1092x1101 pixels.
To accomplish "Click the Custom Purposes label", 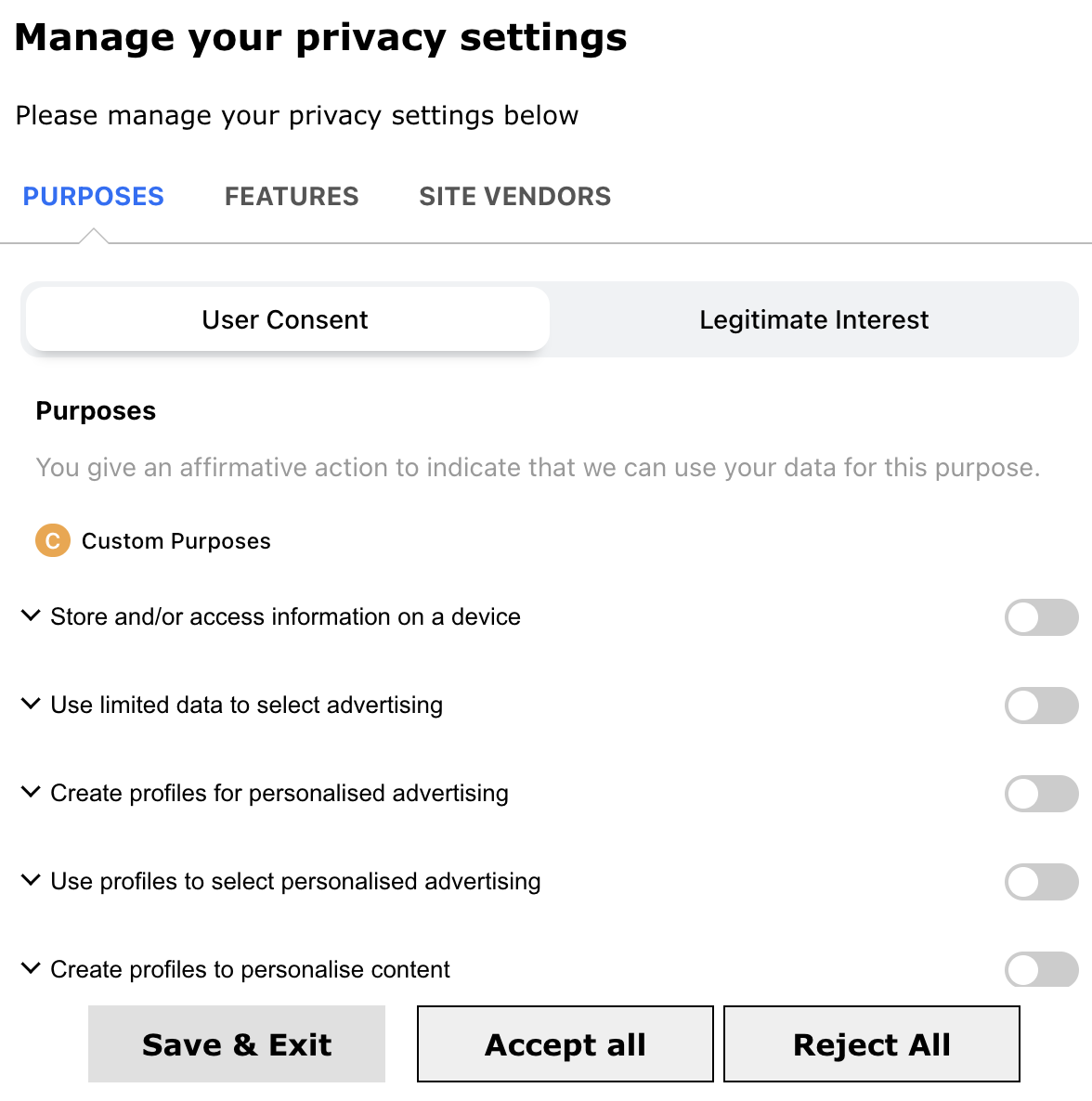I will (x=176, y=541).
